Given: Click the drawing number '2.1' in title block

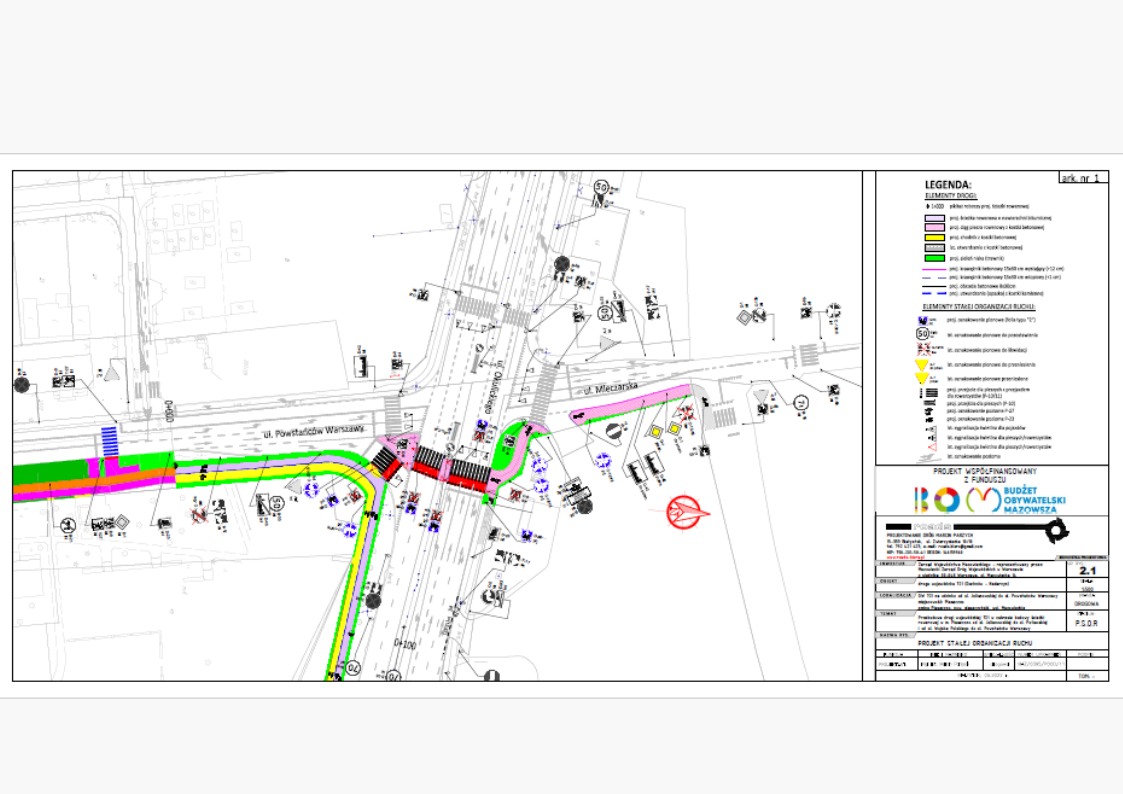Looking at the screenshot, I should 1087,571.
